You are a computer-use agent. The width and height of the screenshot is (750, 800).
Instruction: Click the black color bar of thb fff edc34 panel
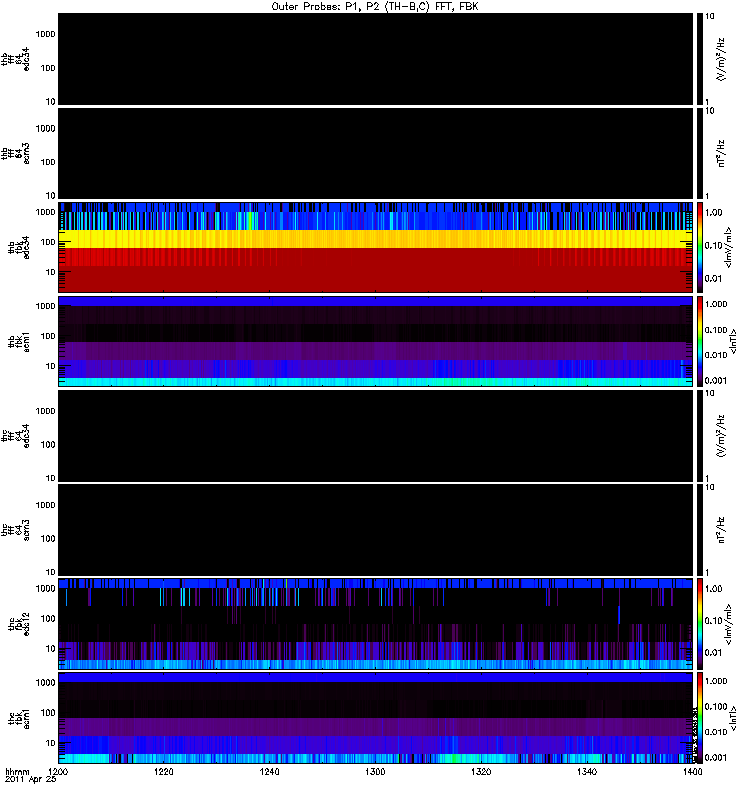(700, 59)
